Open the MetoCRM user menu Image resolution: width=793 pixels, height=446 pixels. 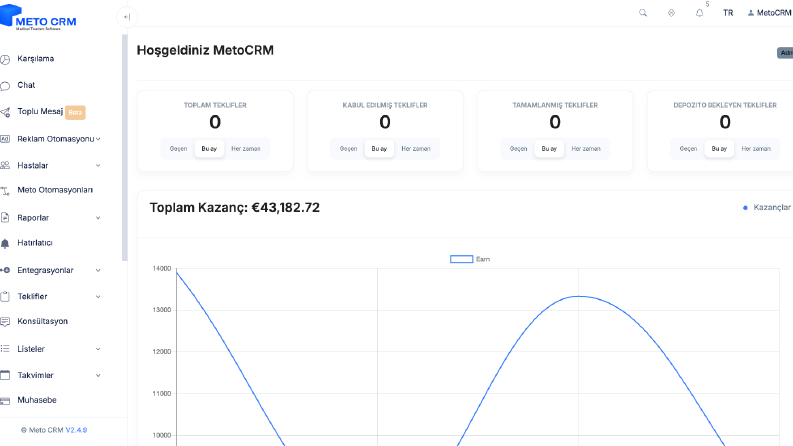(769, 13)
